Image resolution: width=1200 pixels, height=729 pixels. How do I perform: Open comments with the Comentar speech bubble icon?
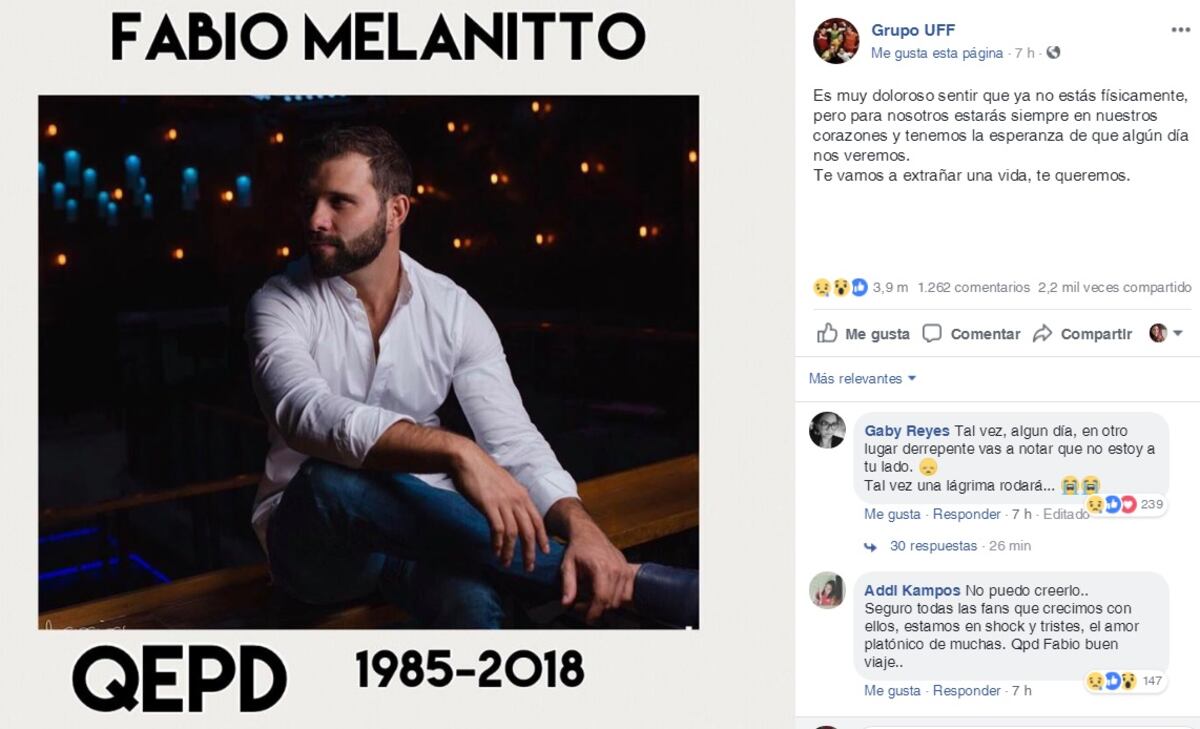click(x=932, y=334)
